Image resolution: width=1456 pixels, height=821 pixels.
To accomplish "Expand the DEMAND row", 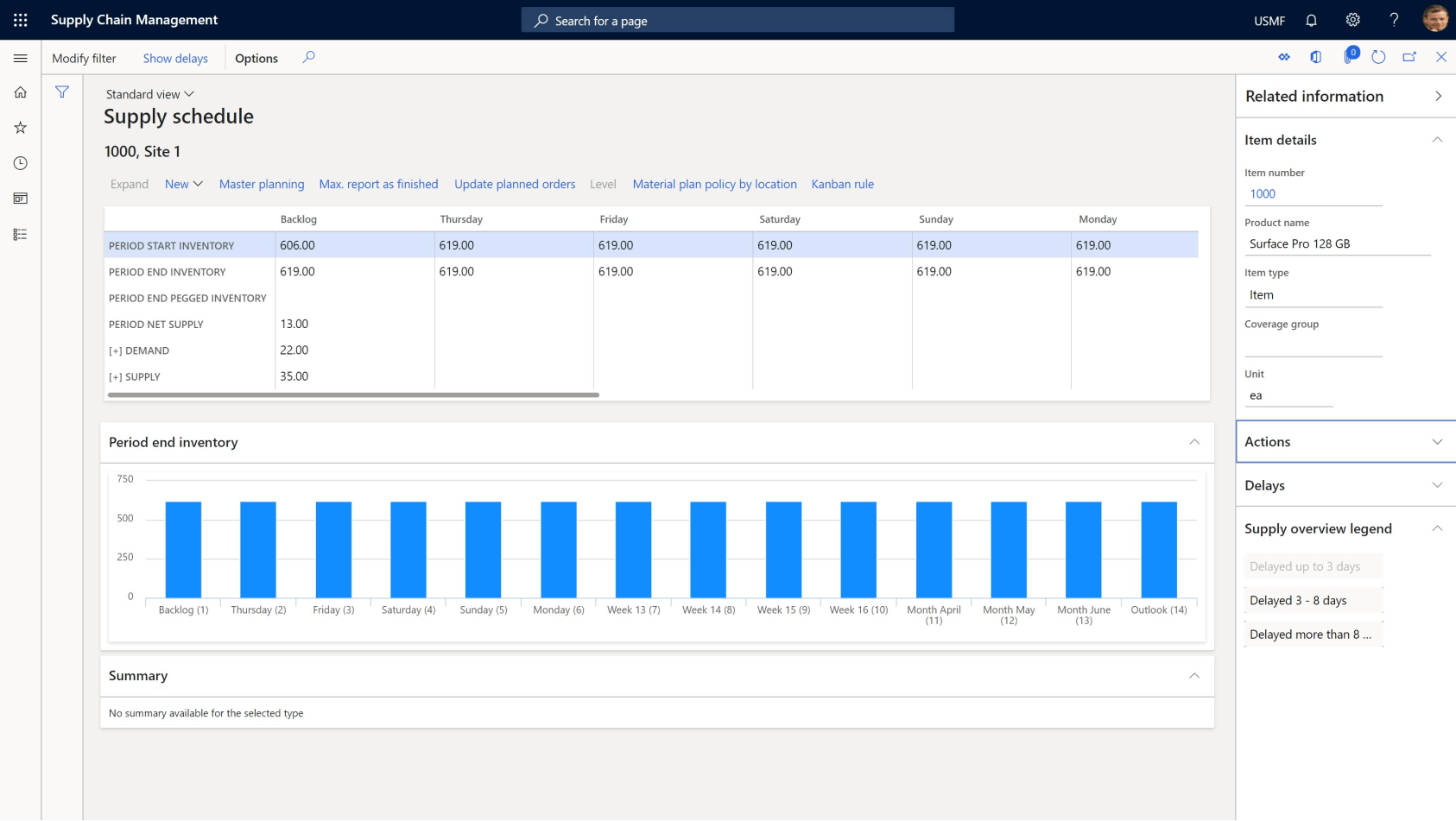I will pyautogui.click(x=116, y=351).
